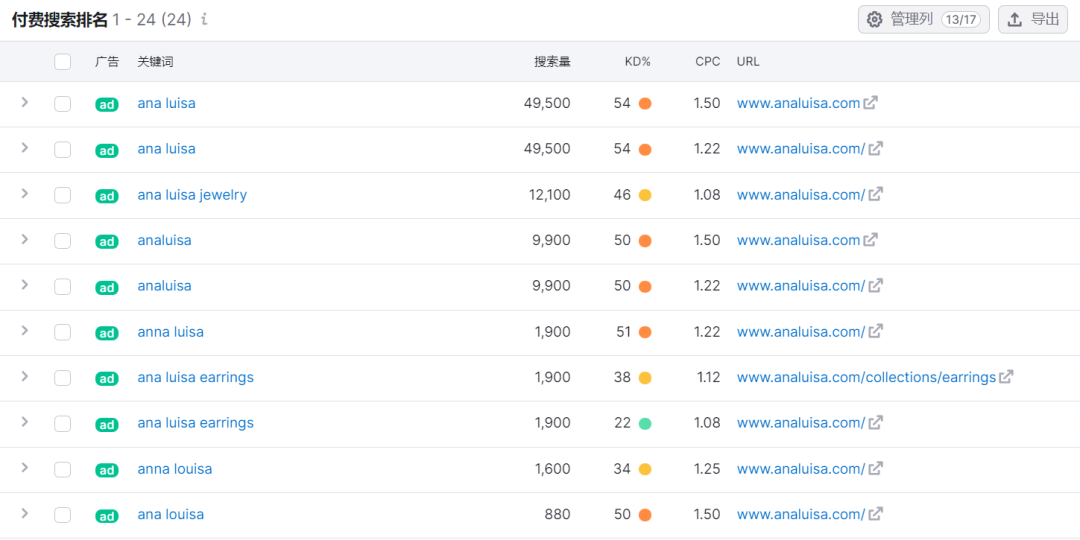Viewport: 1080px width, 540px height.
Task: Click external link icon in anna louisa row
Action: [x=875, y=469]
